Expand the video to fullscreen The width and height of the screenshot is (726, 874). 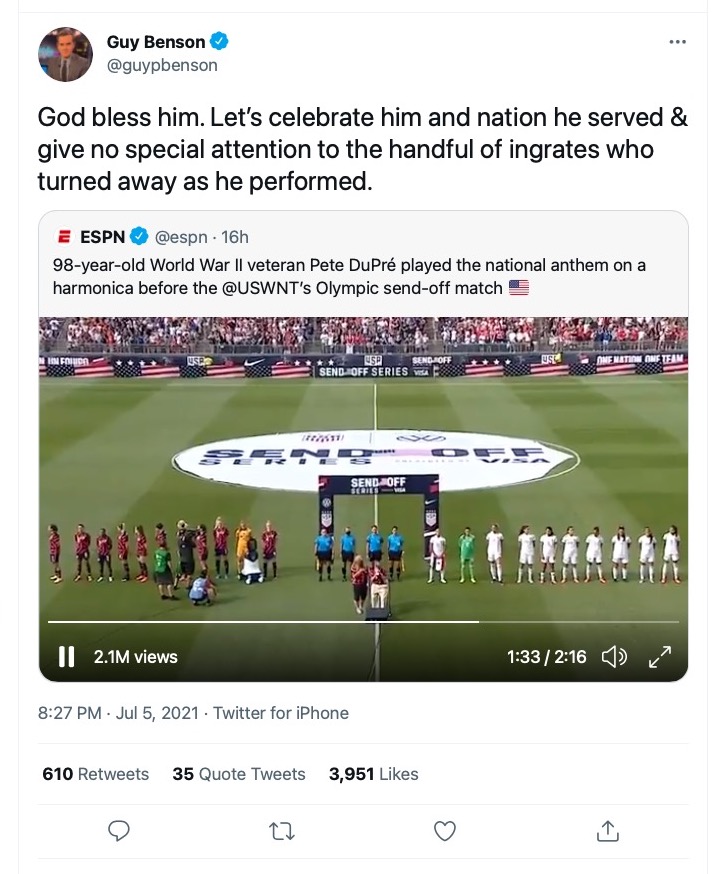(x=660, y=657)
